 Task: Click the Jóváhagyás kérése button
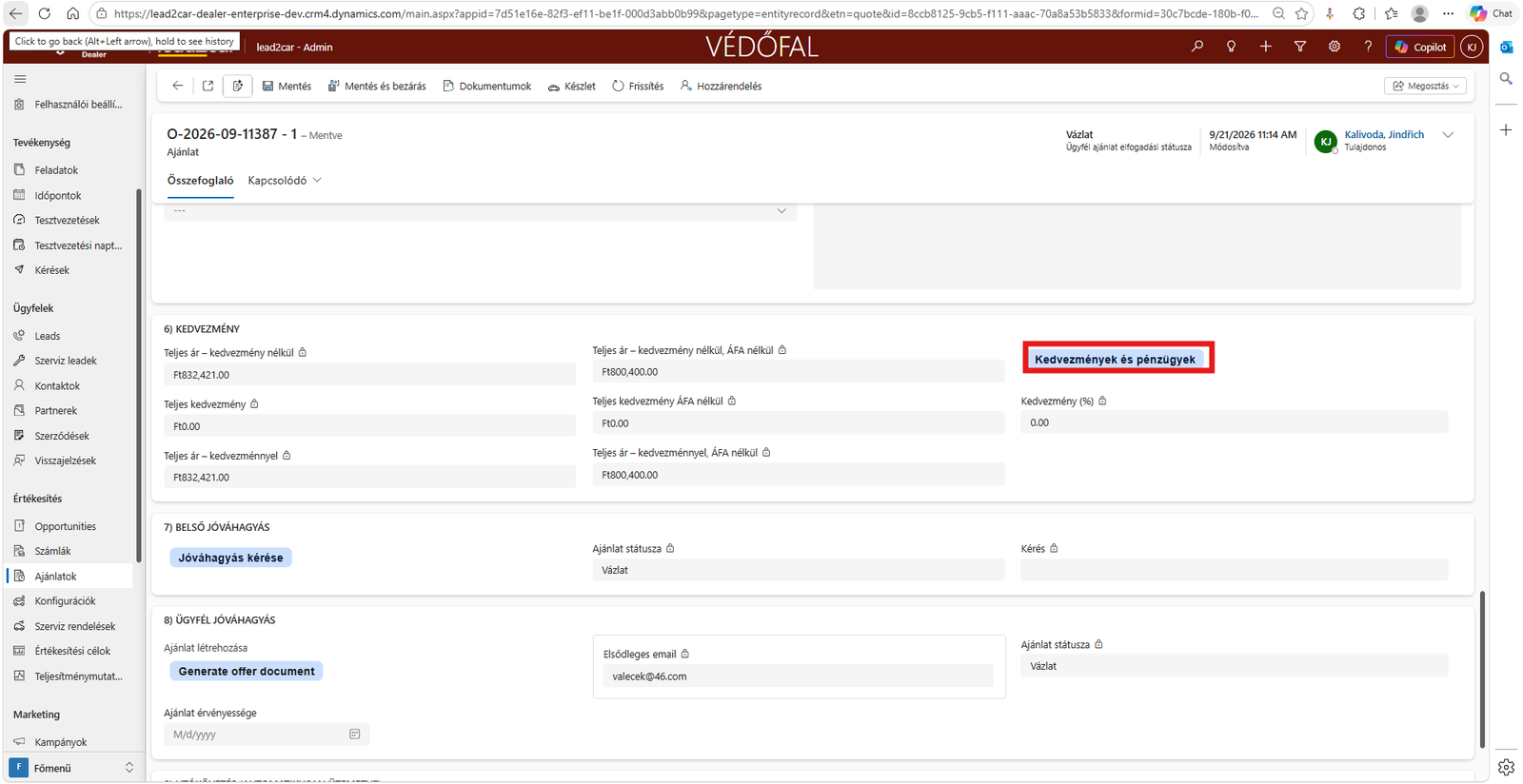point(230,558)
